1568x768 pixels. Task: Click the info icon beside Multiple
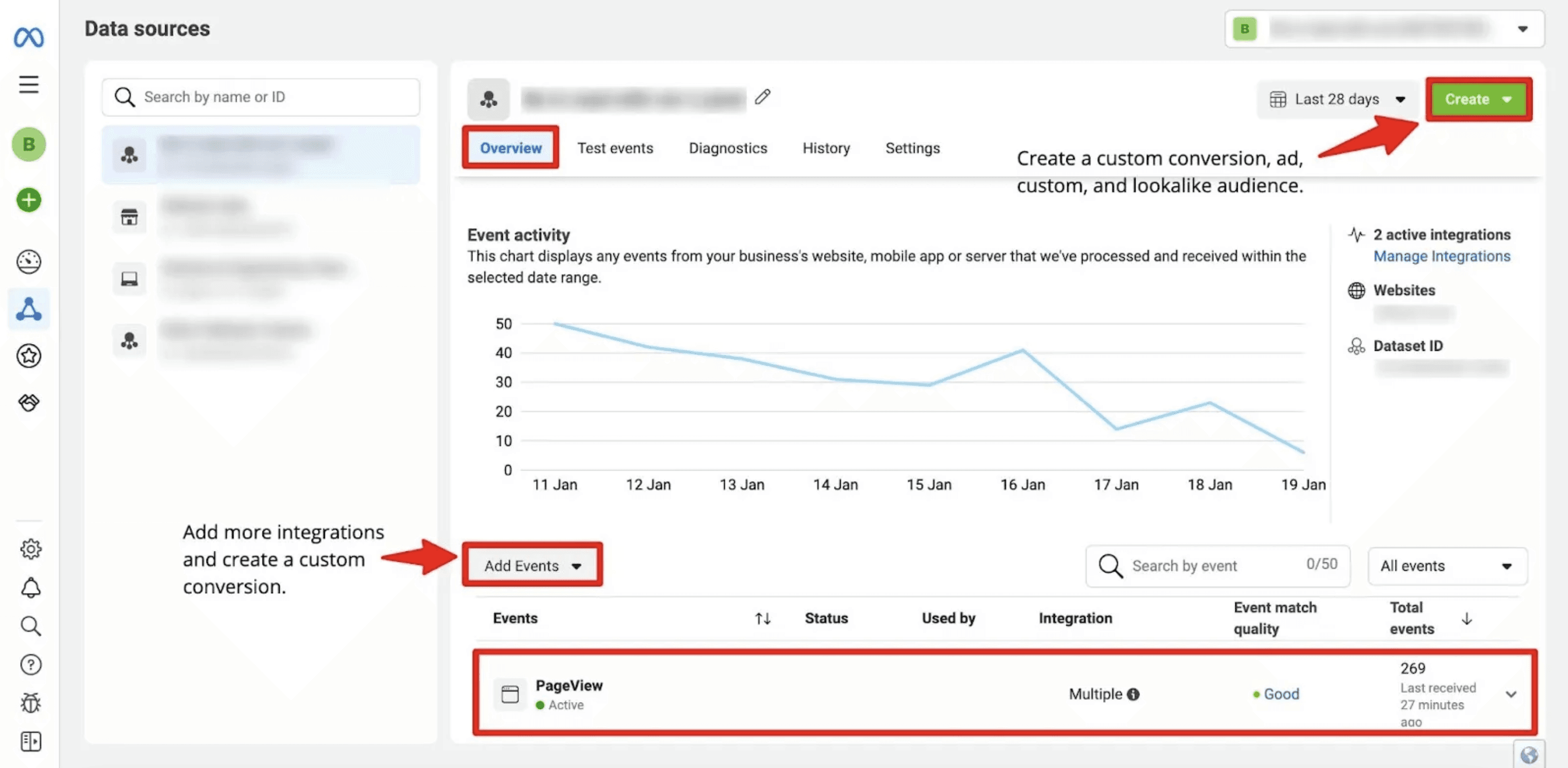1133,694
